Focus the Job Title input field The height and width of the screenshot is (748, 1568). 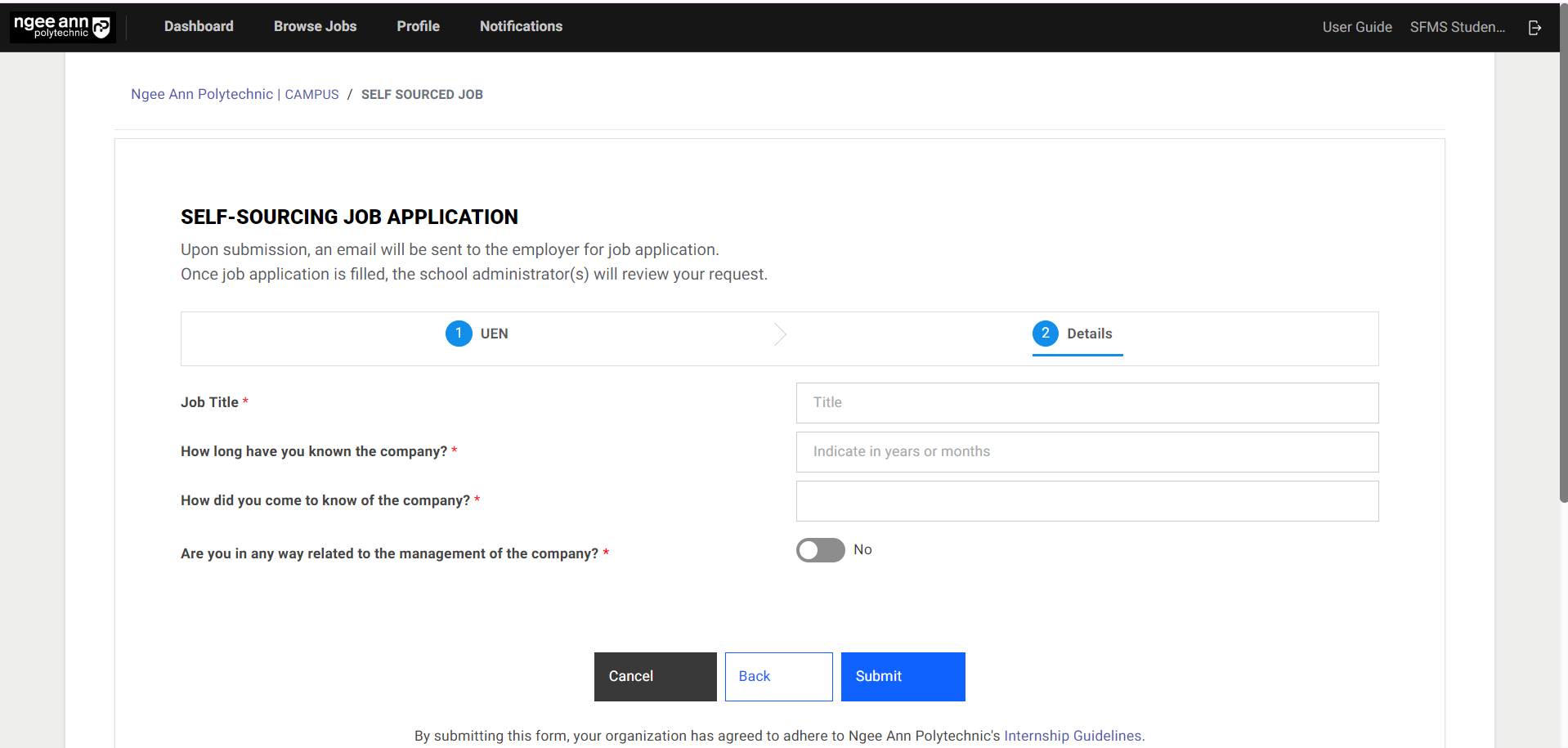(x=1086, y=403)
